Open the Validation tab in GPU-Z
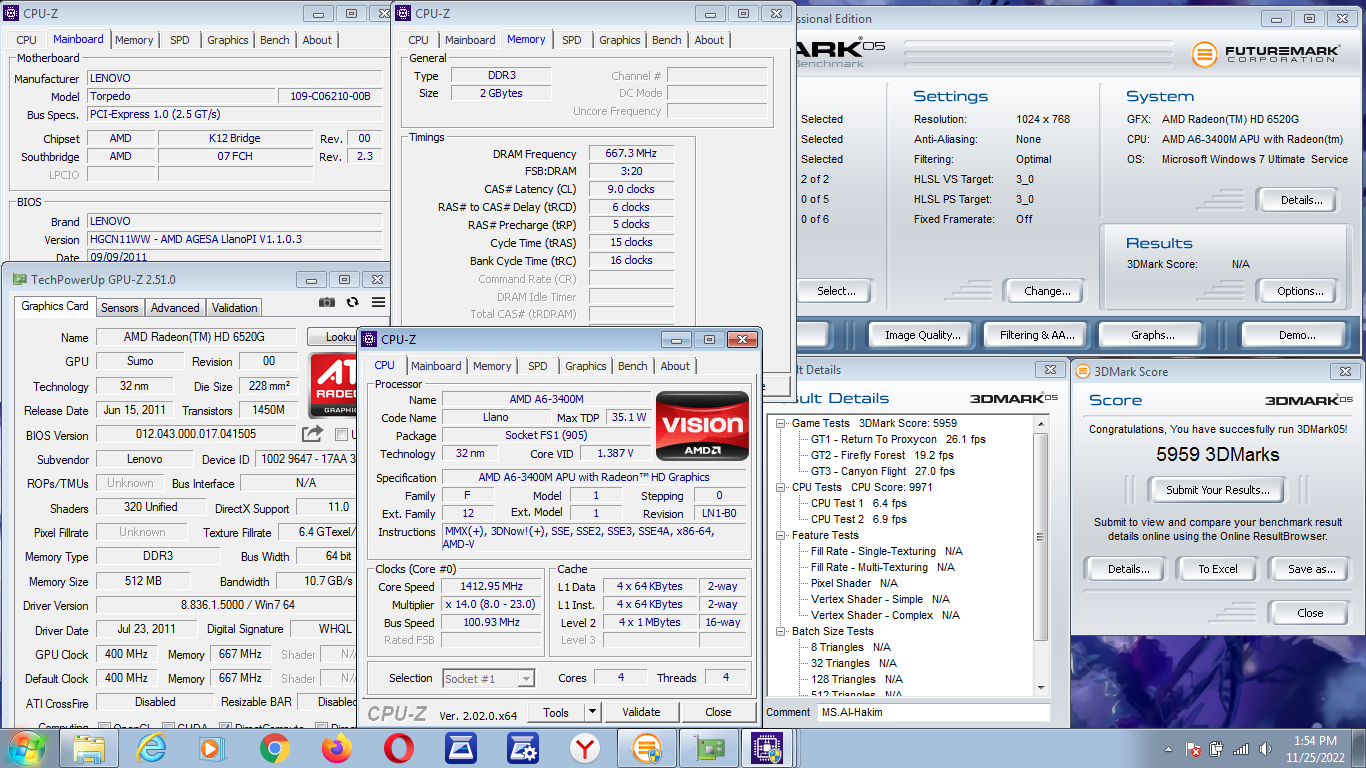Viewport: 1366px width, 768px height. click(235, 308)
